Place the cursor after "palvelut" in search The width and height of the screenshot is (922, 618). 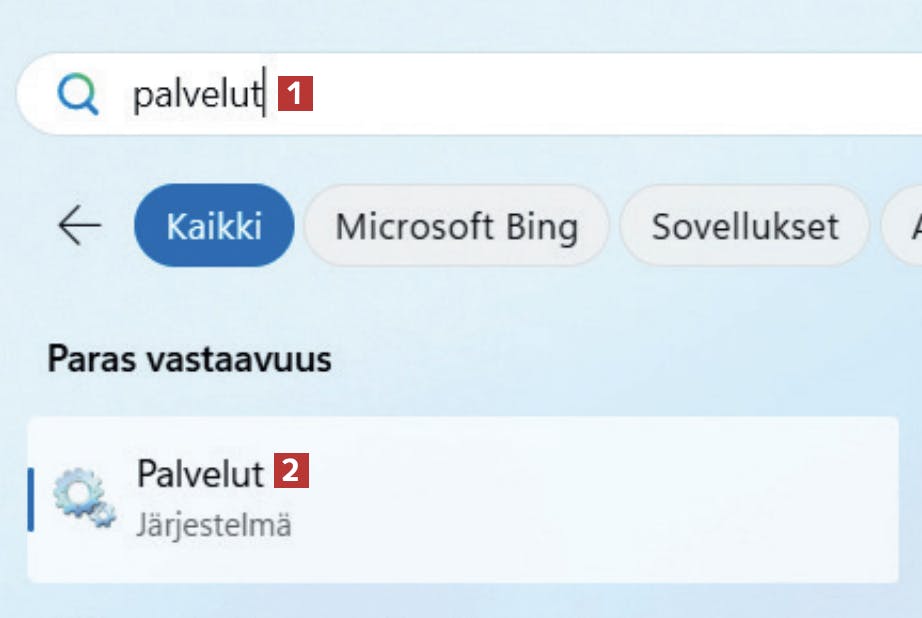[x=264, y=95]
